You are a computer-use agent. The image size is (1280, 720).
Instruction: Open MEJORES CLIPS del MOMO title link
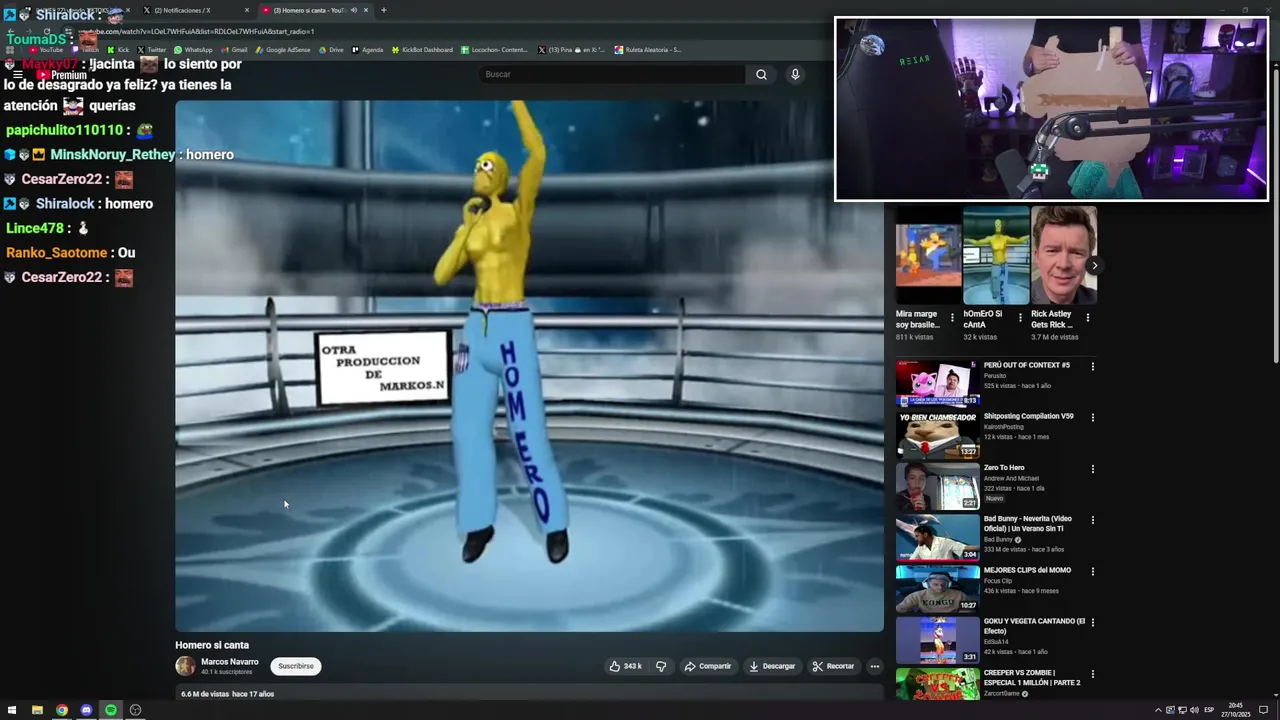pos(1027,570)
